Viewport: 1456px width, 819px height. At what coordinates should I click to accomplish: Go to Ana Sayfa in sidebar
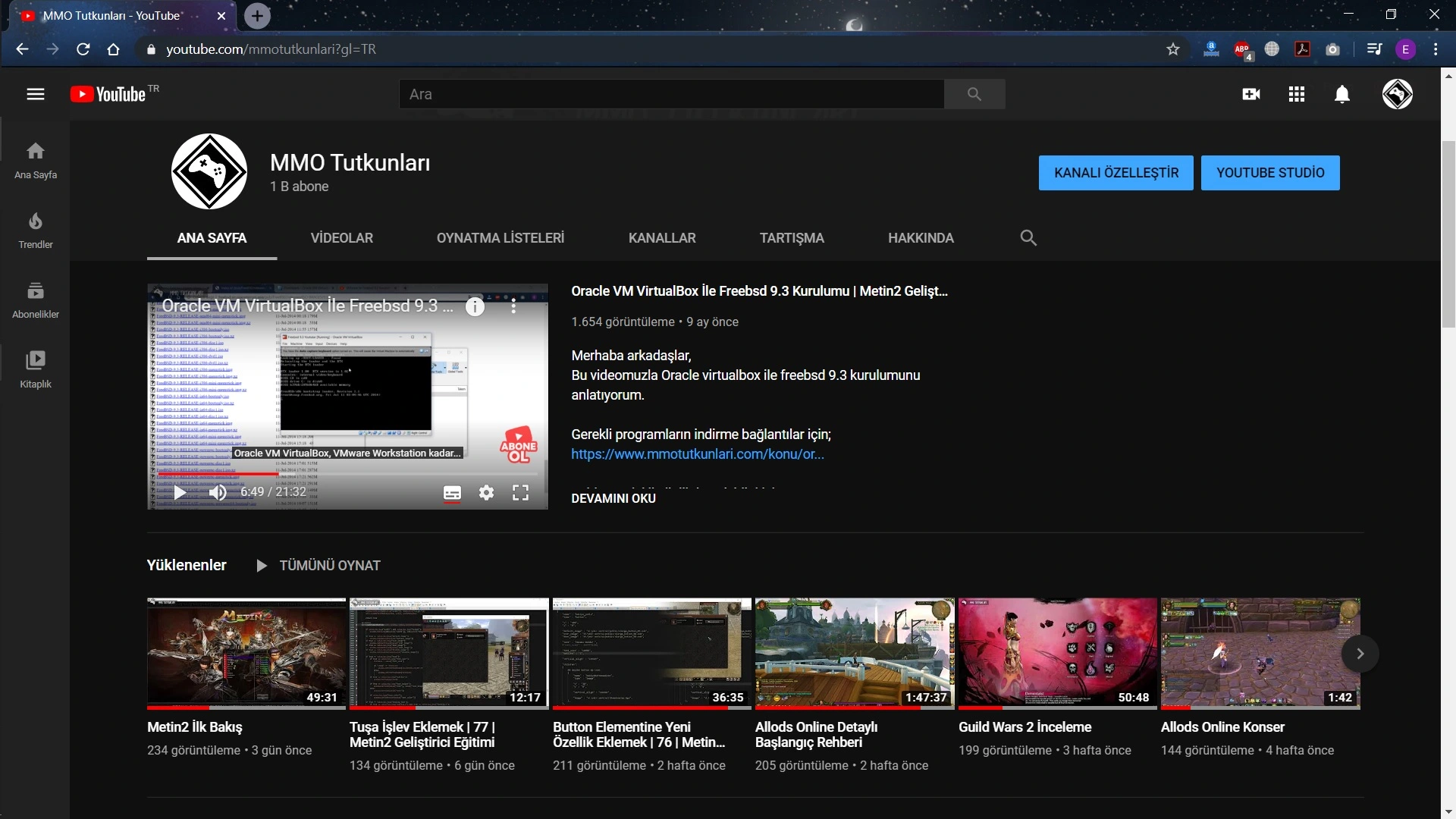point(36,161)
